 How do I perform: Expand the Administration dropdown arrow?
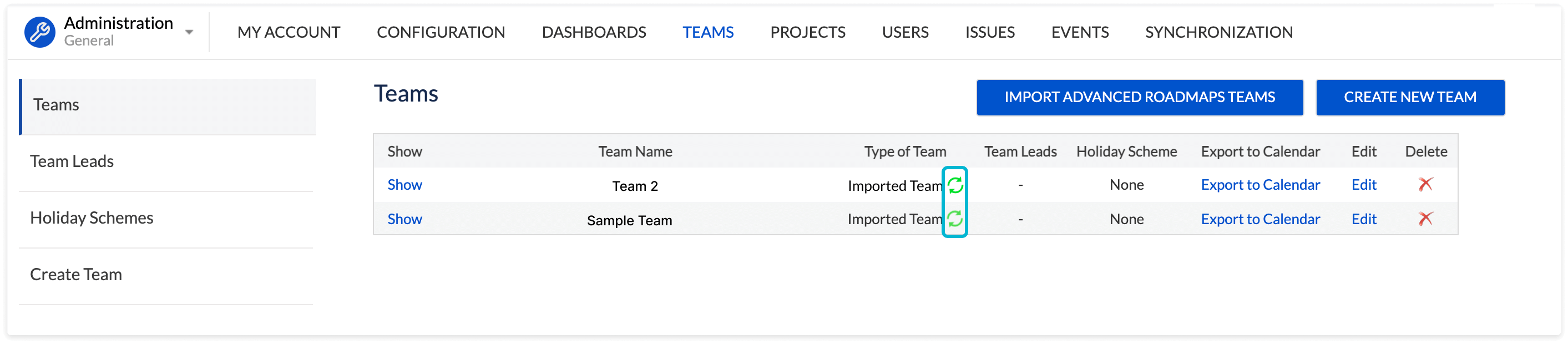tap(189, 32)
